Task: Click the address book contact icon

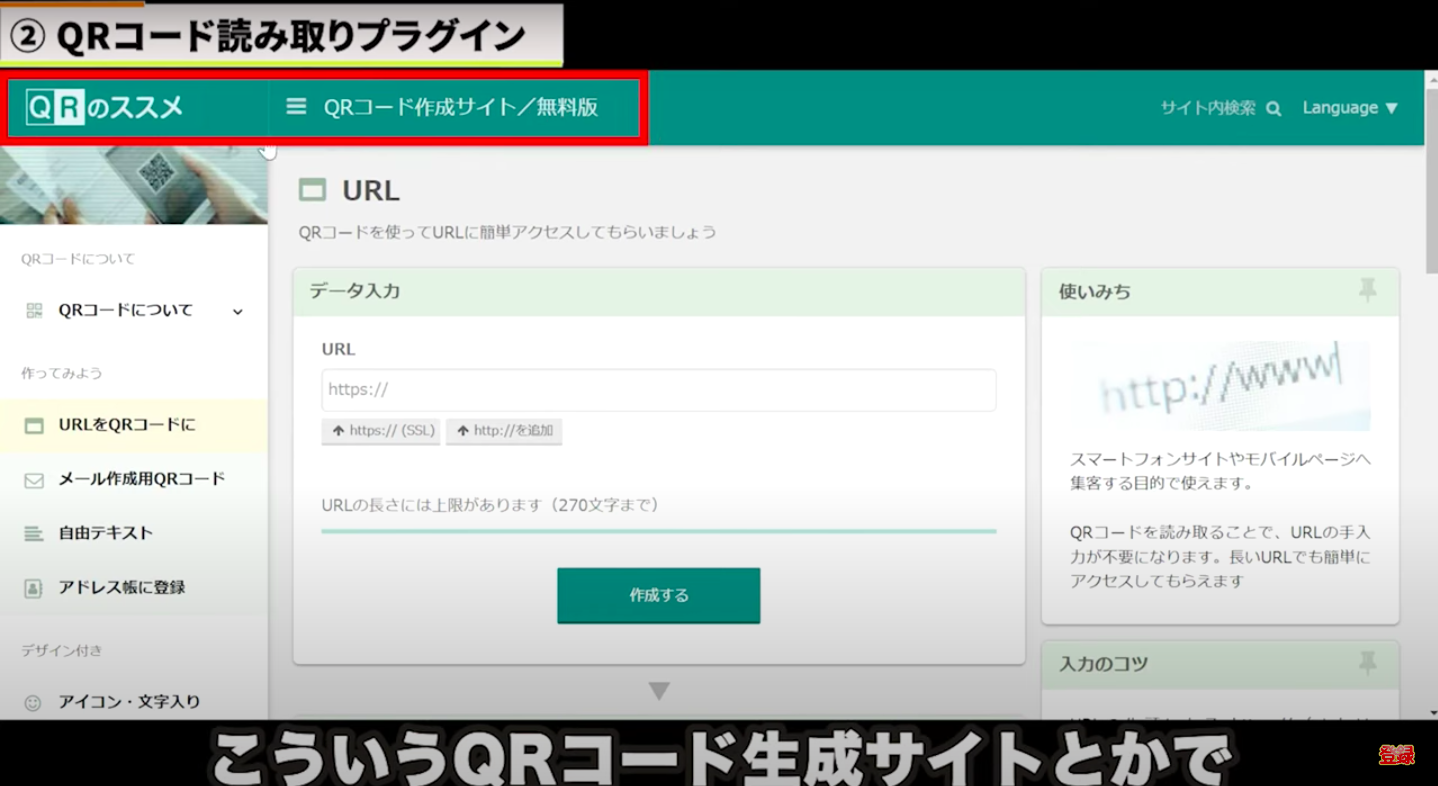Action: tap(34, 588)
